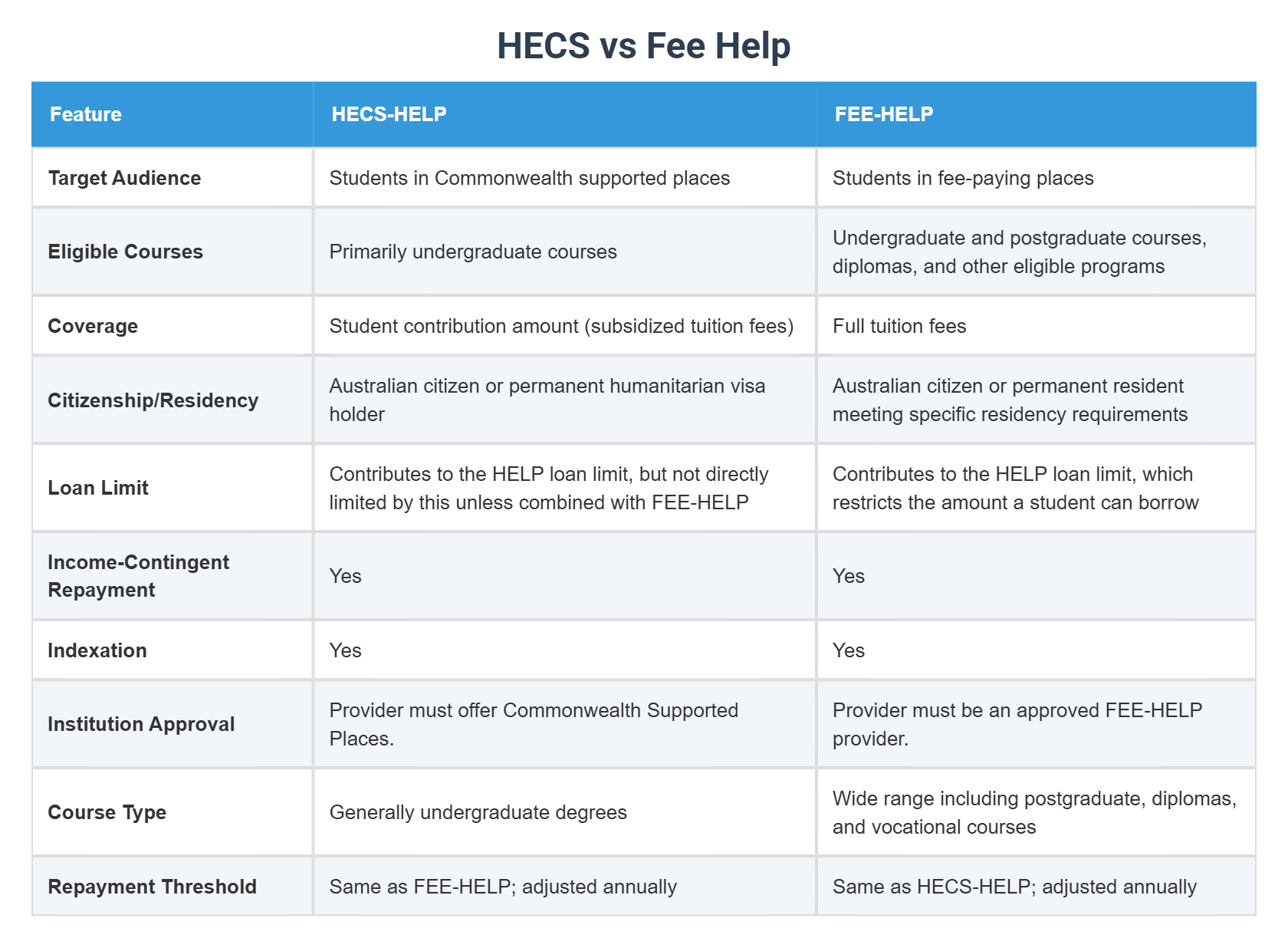Viewport: 1288px width, 948px height.
Task: Select the Target Audience row label
Action: point(124,178)
